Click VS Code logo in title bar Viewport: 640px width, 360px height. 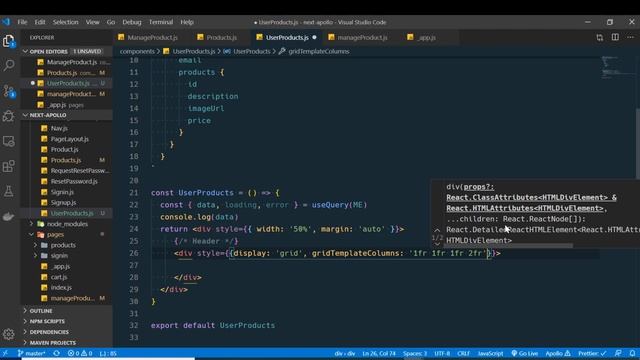pyautogui.click(x=6, y=22)
